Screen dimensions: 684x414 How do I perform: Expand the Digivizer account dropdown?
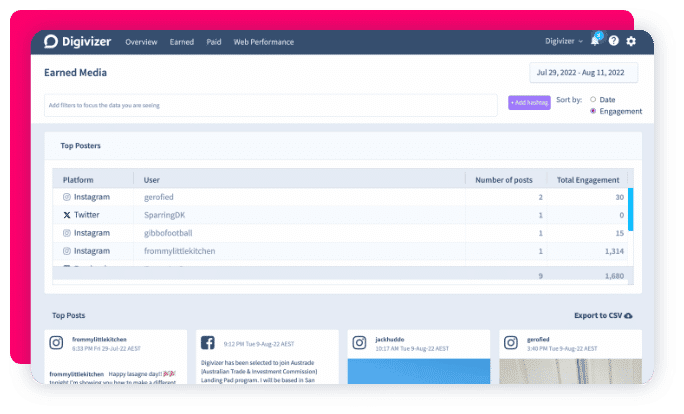564,42
